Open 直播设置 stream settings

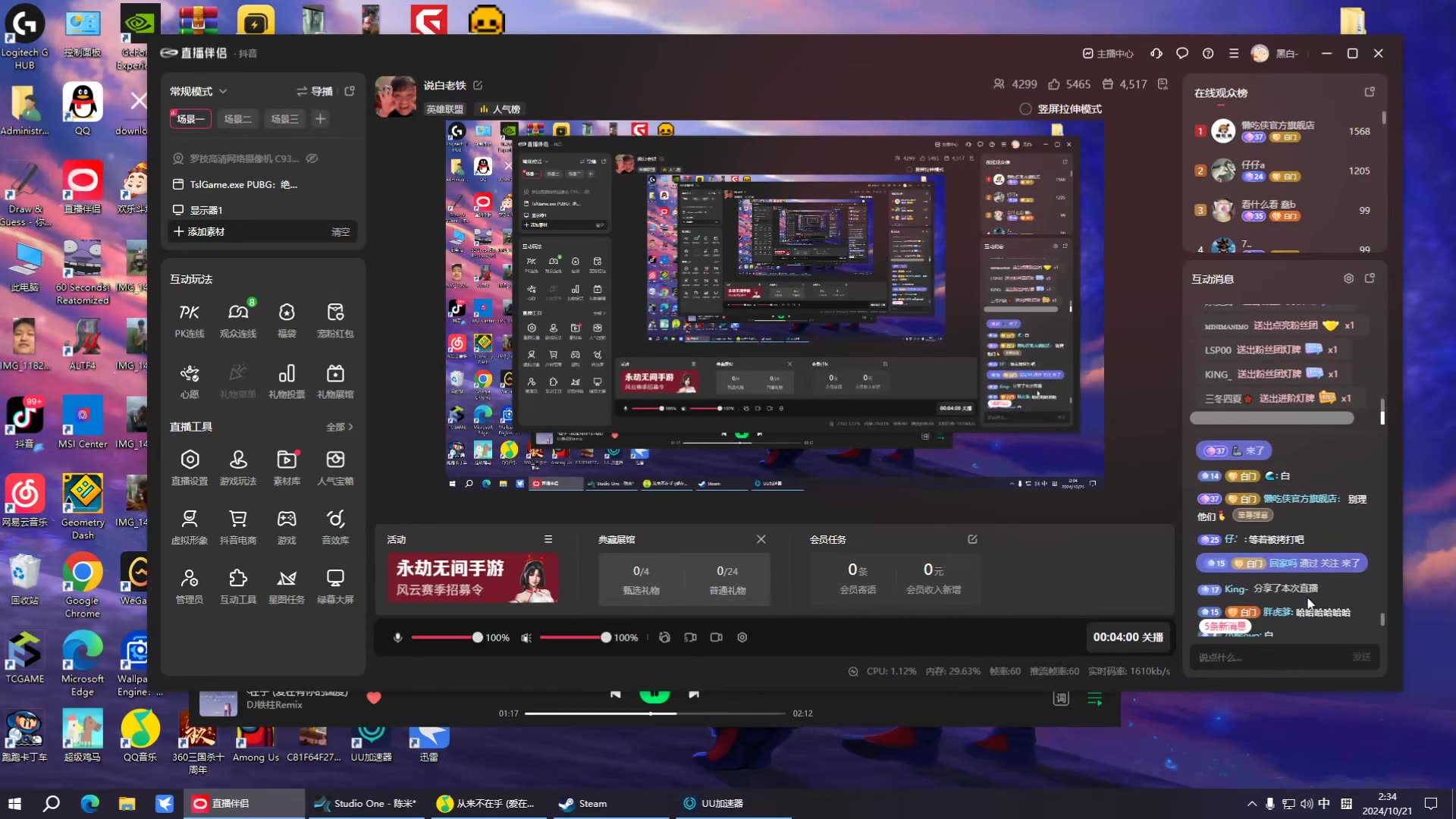click(189, 468)
